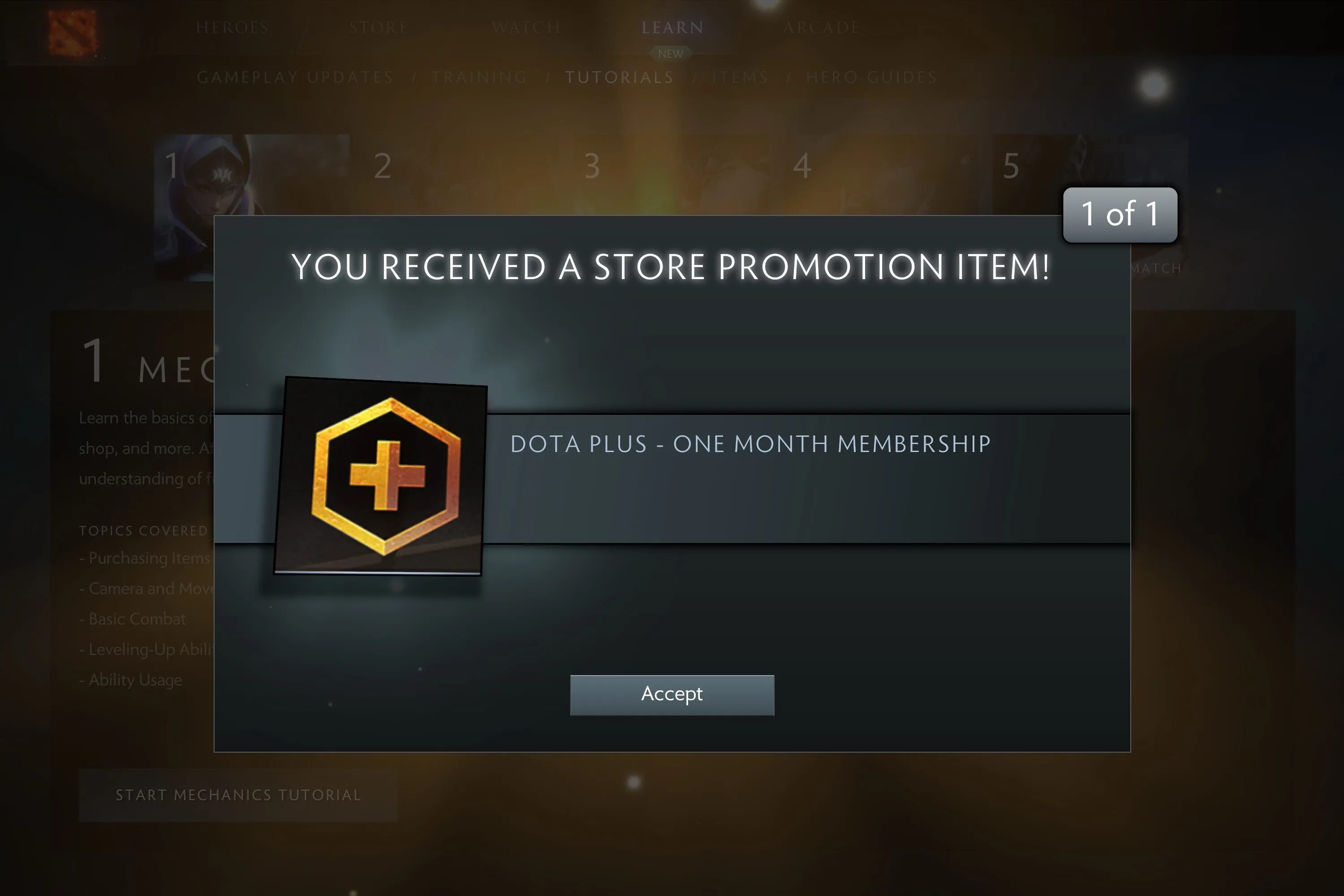Click Start Mechanics Tutorial button
Viewport: 1344px width, 896px height.
pos(238,795)
